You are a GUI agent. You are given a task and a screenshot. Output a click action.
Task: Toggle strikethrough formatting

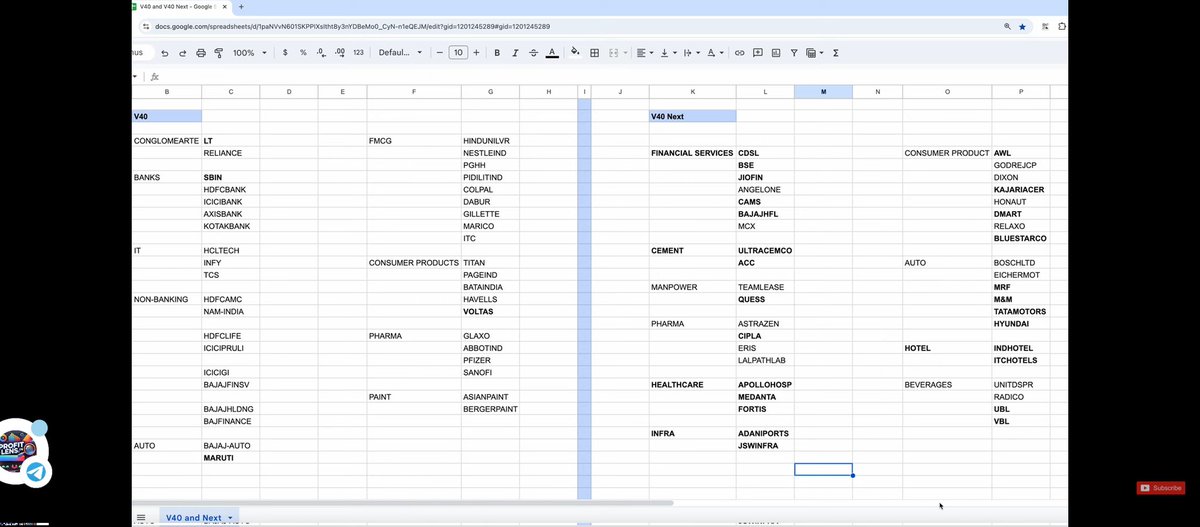[x=533, y=53]
